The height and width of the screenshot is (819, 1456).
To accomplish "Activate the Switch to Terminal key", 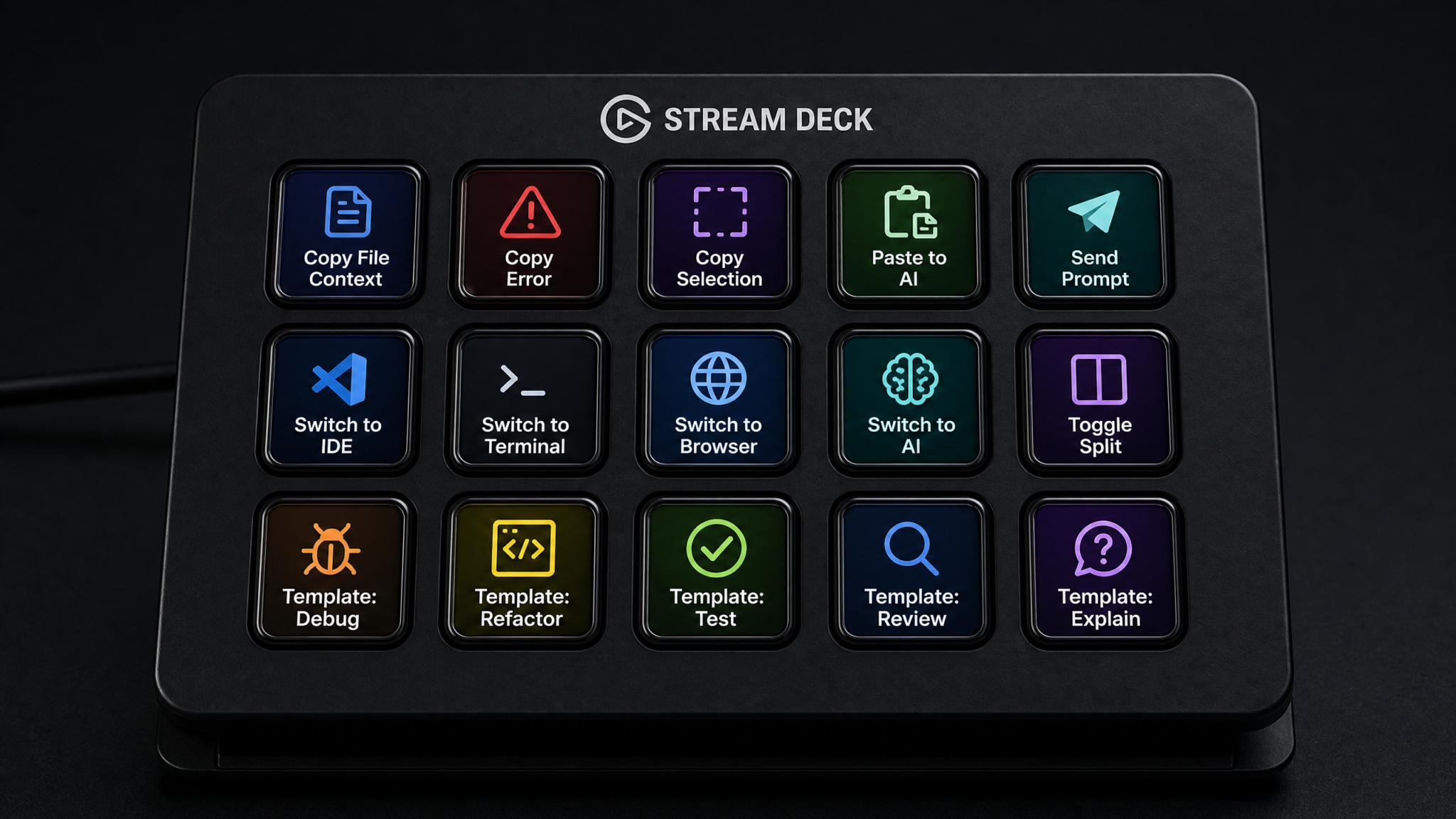I will pyautogui.click(x=526, y=400).
